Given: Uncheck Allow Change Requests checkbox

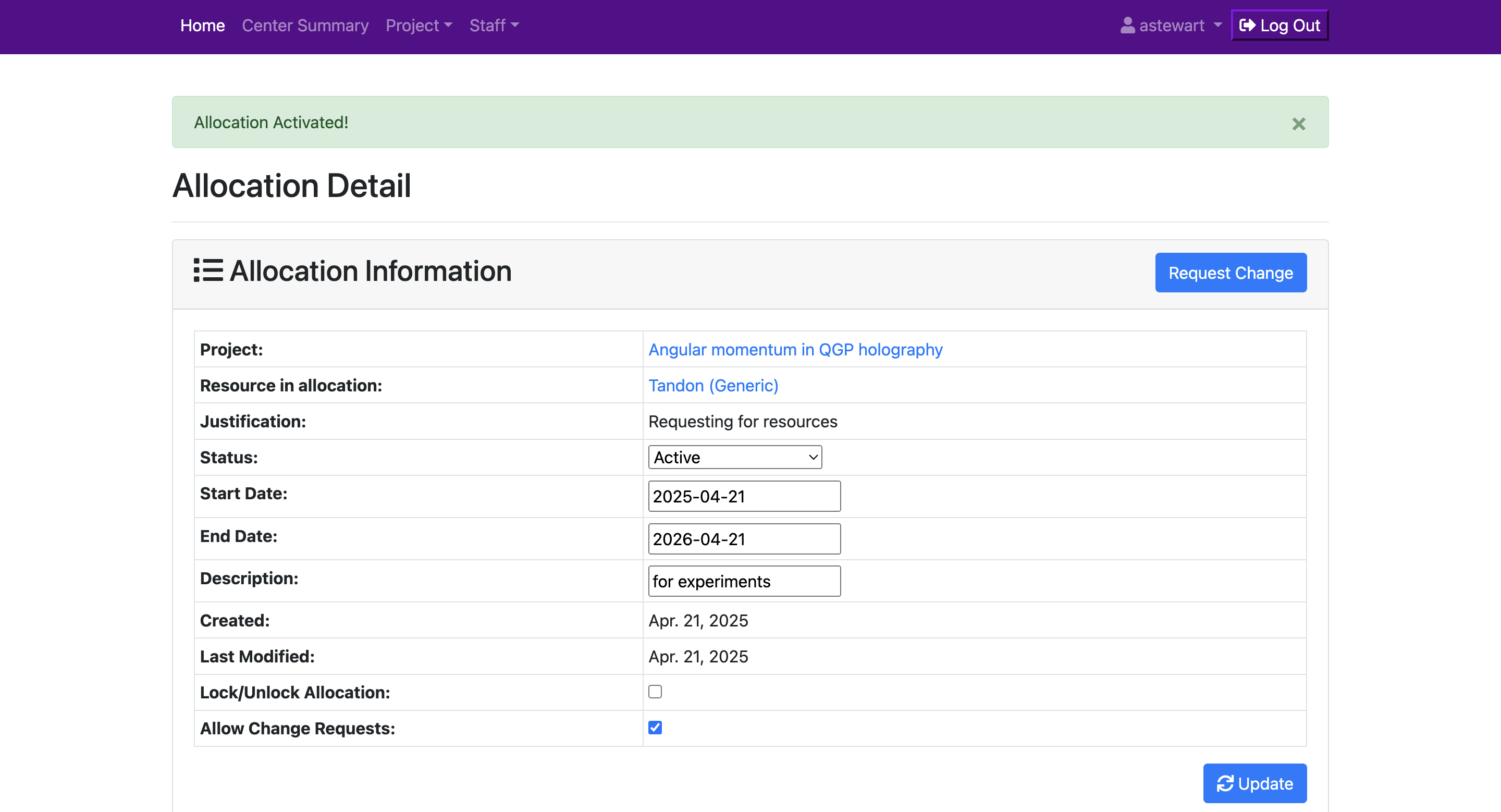Looking at the screenshot, I should click(x=655, y=728).
